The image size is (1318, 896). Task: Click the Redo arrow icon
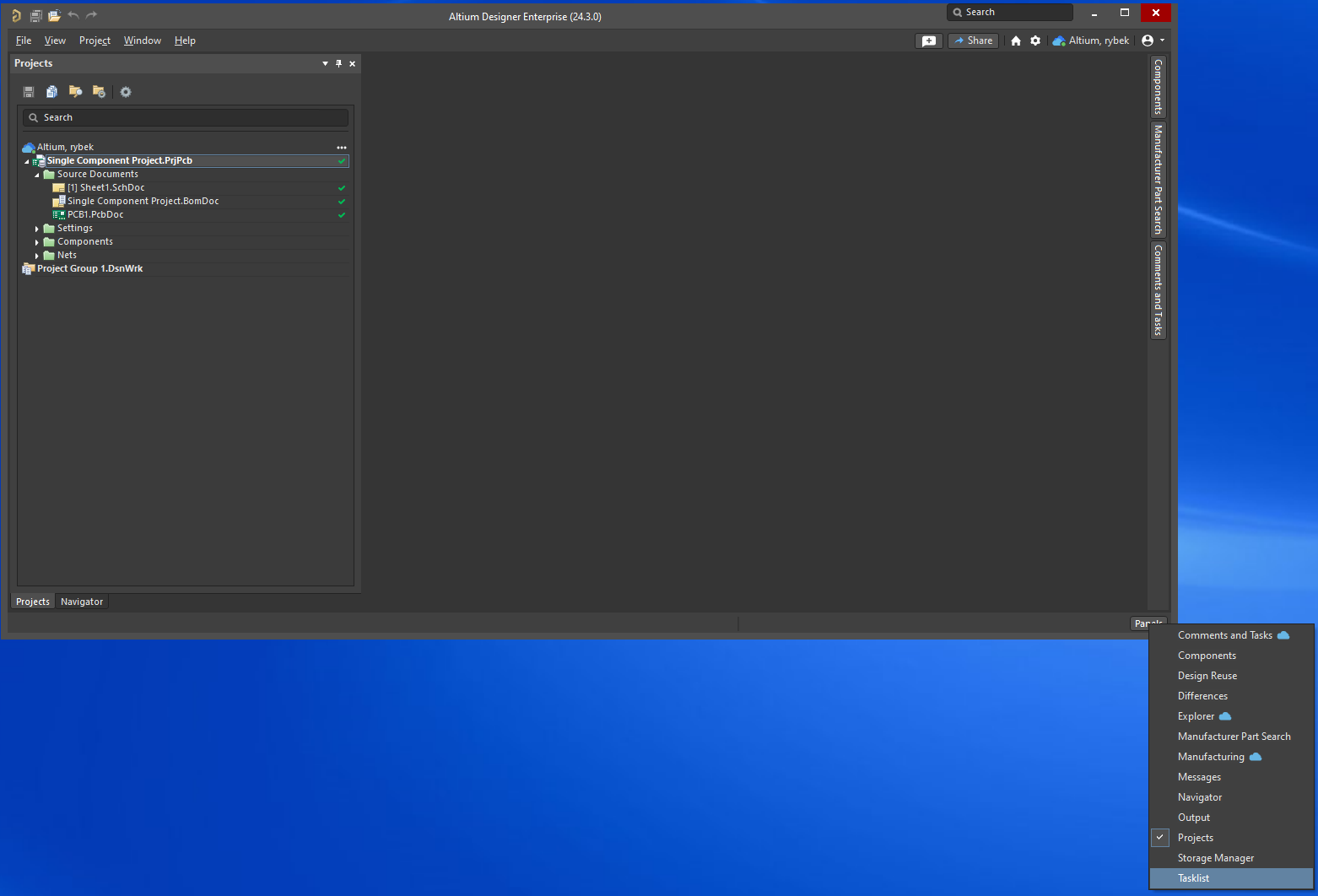(91, 14)
